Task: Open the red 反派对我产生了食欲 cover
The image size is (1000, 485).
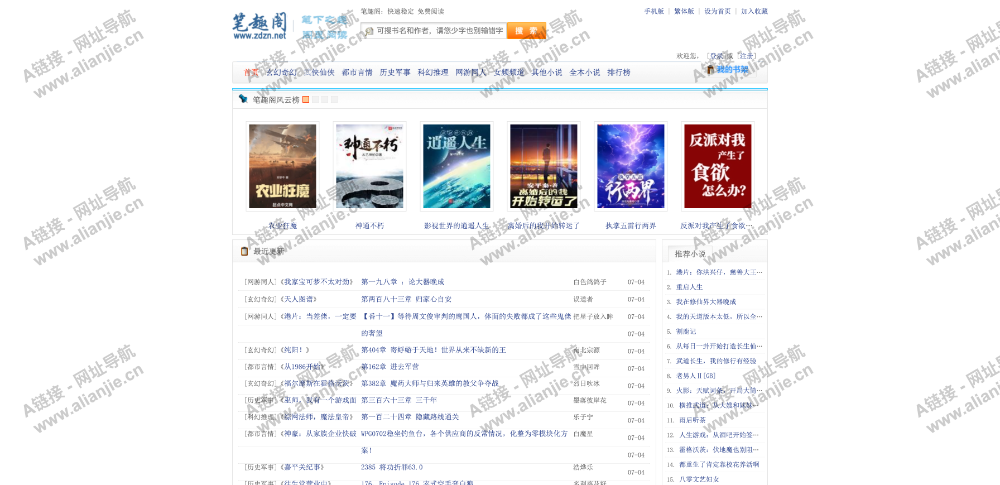Action: coord(717,166)
